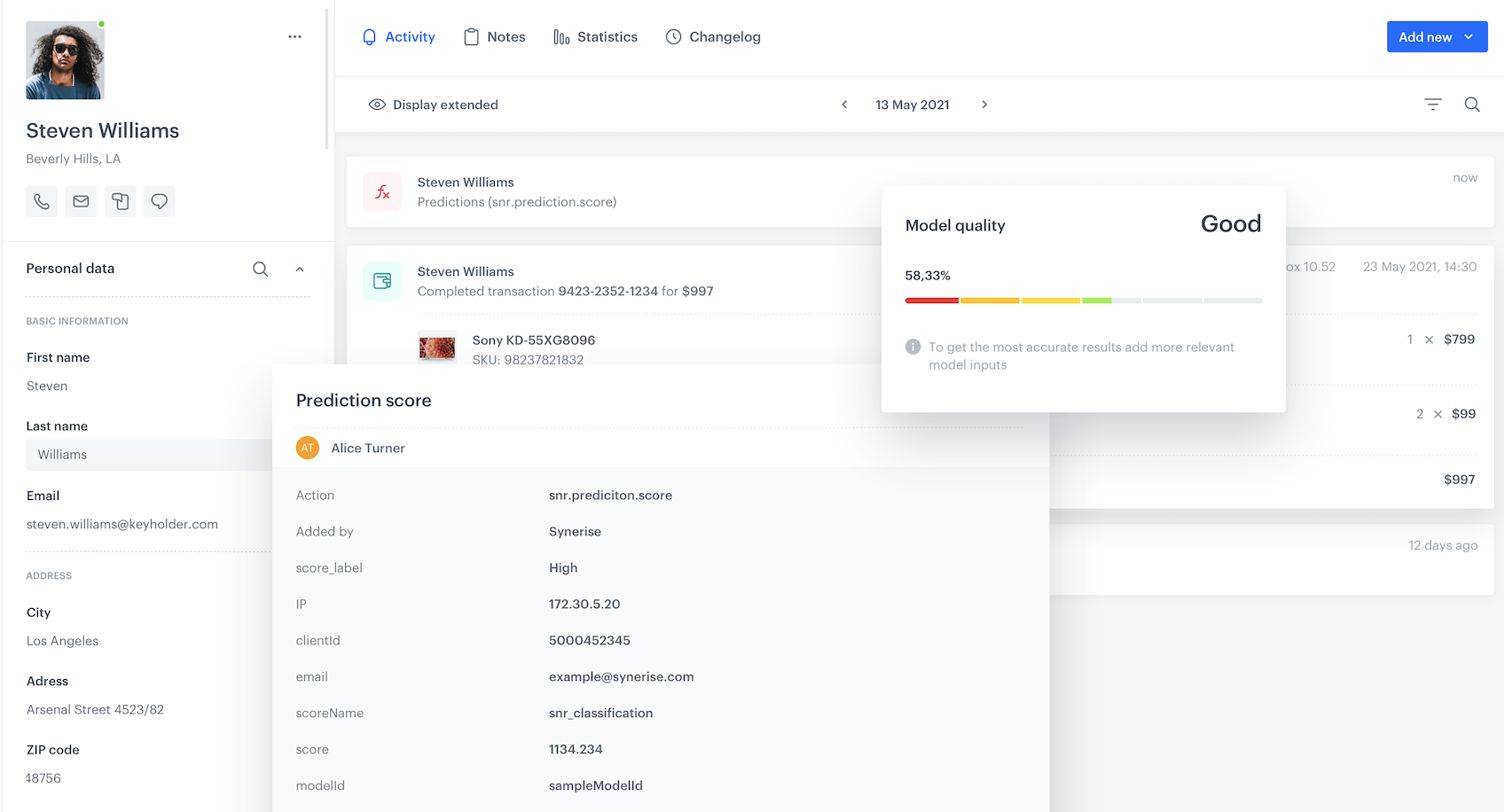Select the copy icon next to the email icon
Viewport: 1504px width, 812px height.
(120, 201)
